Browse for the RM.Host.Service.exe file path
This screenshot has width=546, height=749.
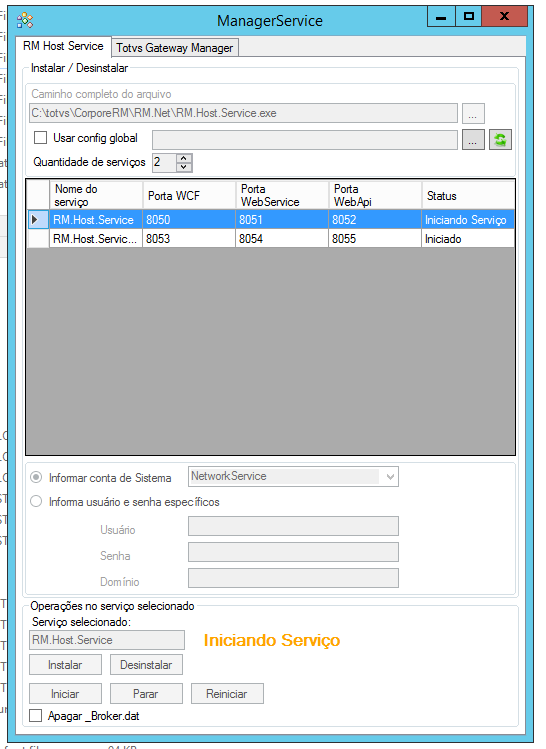(x=473, y=114)
